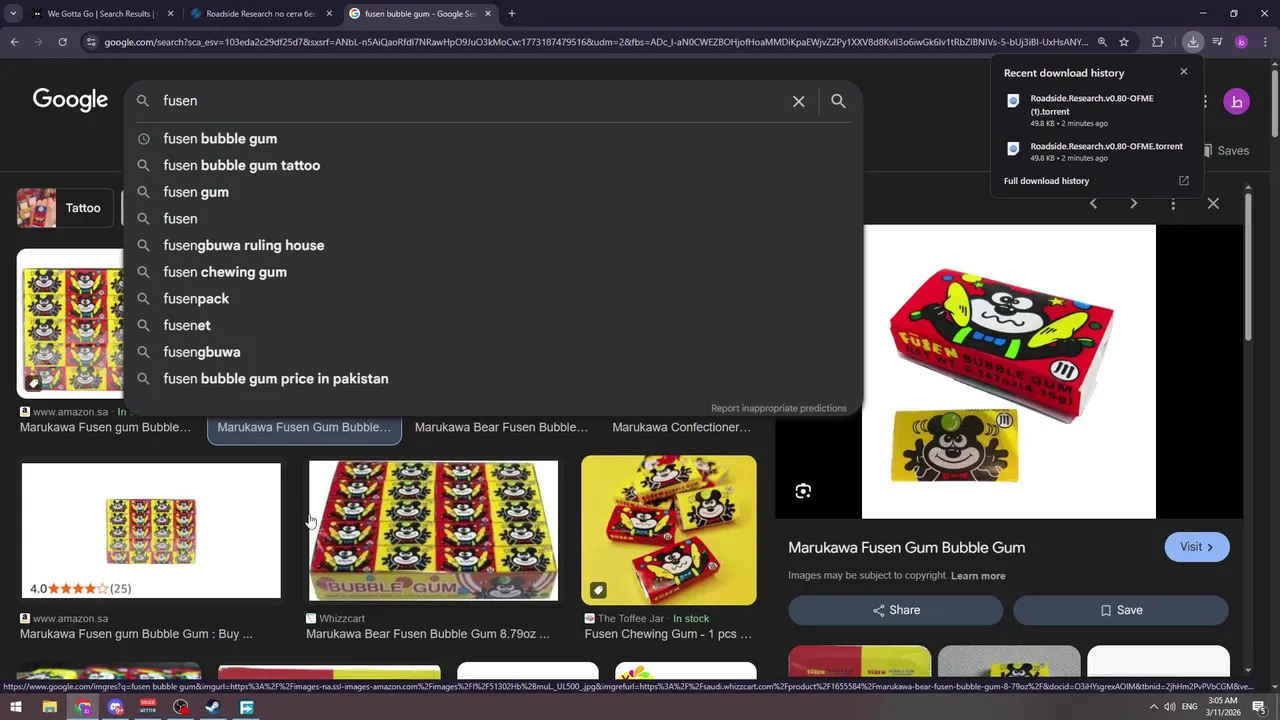Image resolution: width=1280 pixels, height=720 pixels.
Task: Click the browser Back arrow
Action: 14,42
